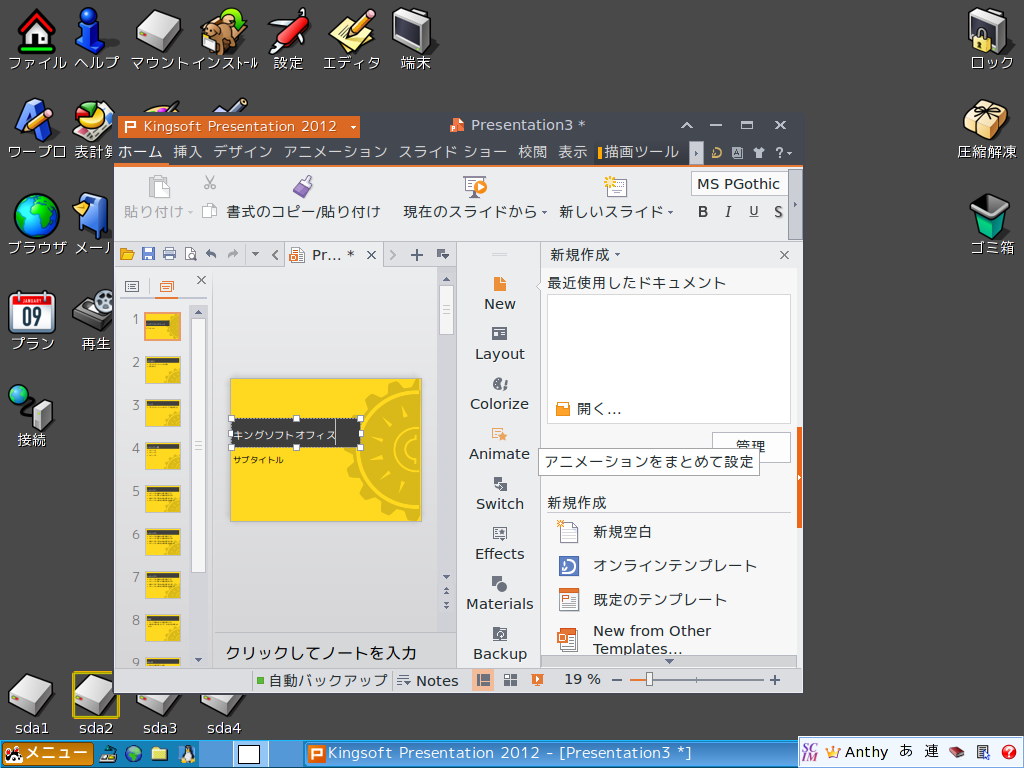Click the New Slide icon
Screen dimensions: 1024x768
click(x=615, y=187)
